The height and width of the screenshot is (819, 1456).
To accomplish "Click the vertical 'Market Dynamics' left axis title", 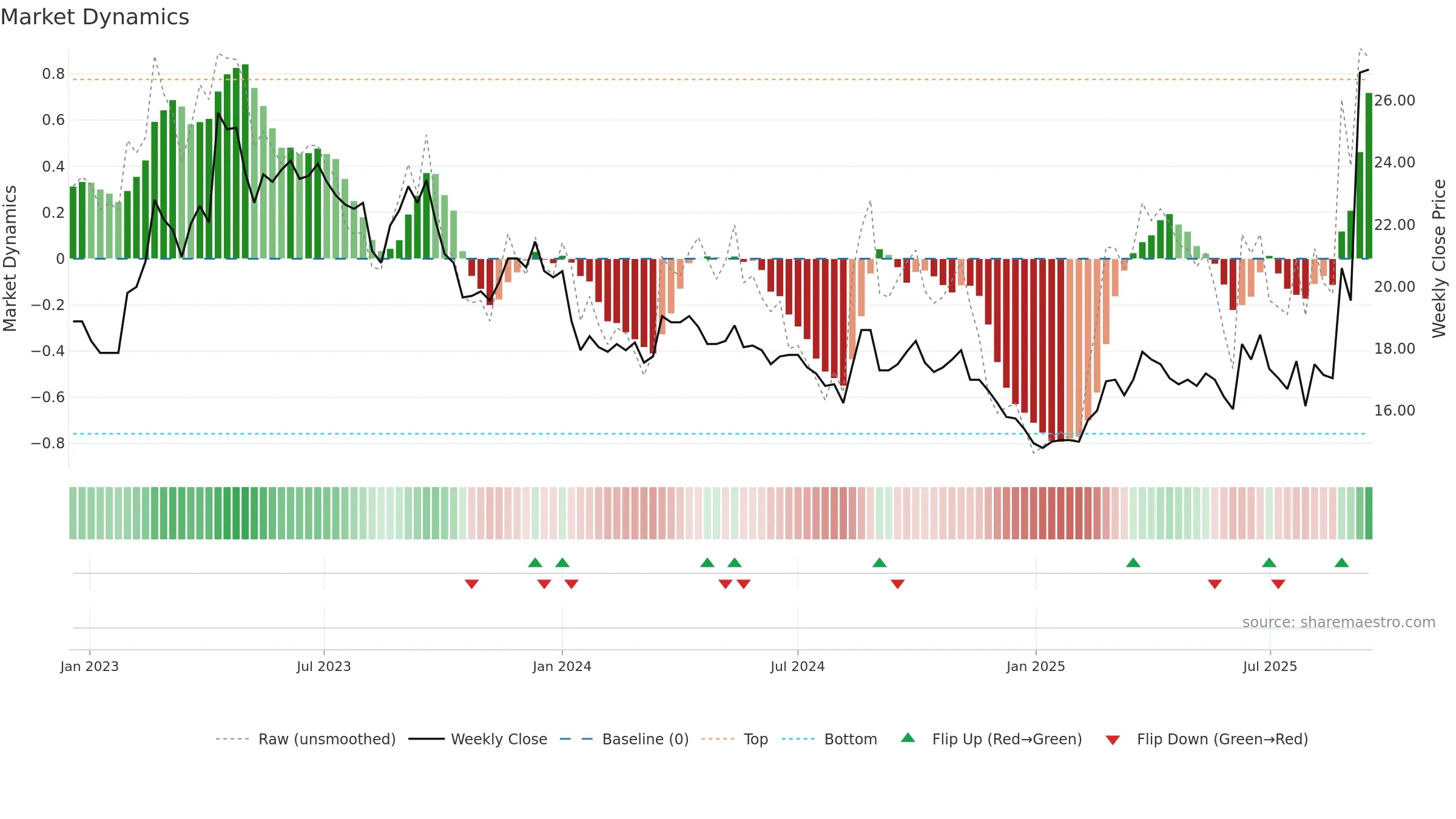I will coord(10,258).
